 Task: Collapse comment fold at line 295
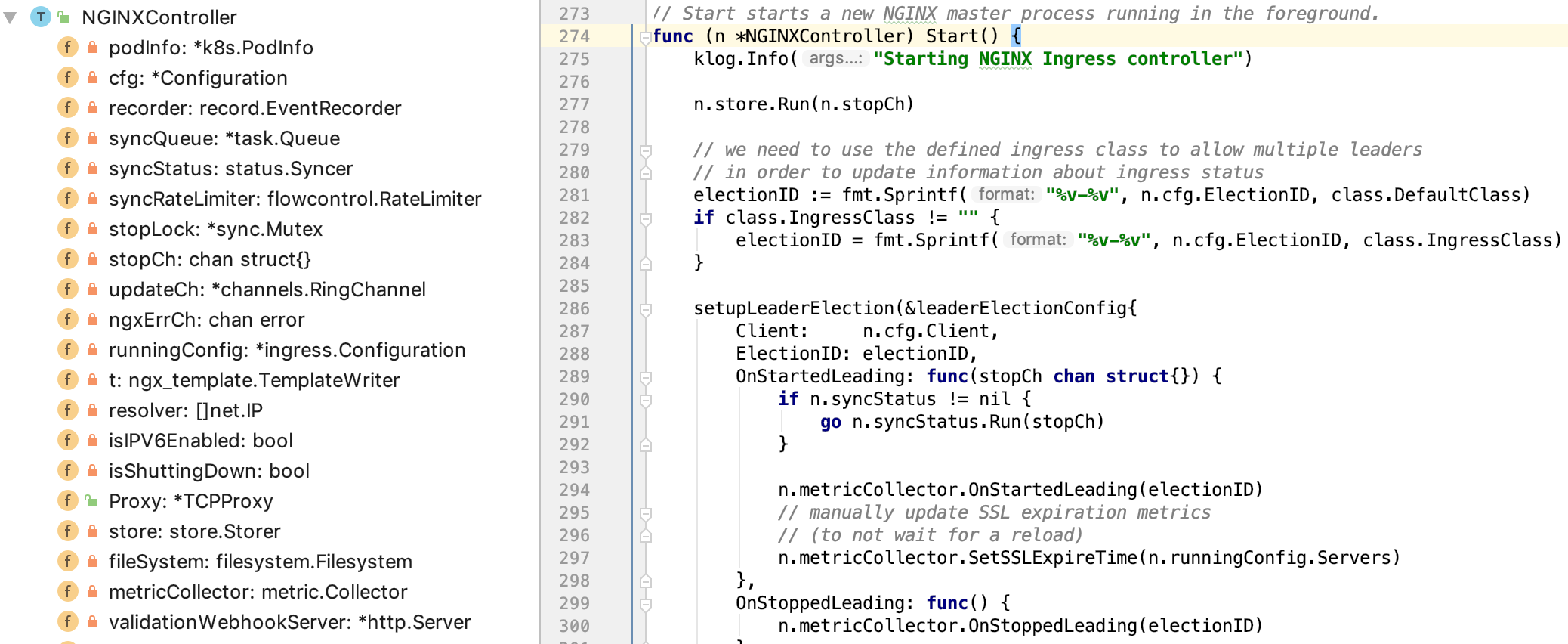click(645, 513)
